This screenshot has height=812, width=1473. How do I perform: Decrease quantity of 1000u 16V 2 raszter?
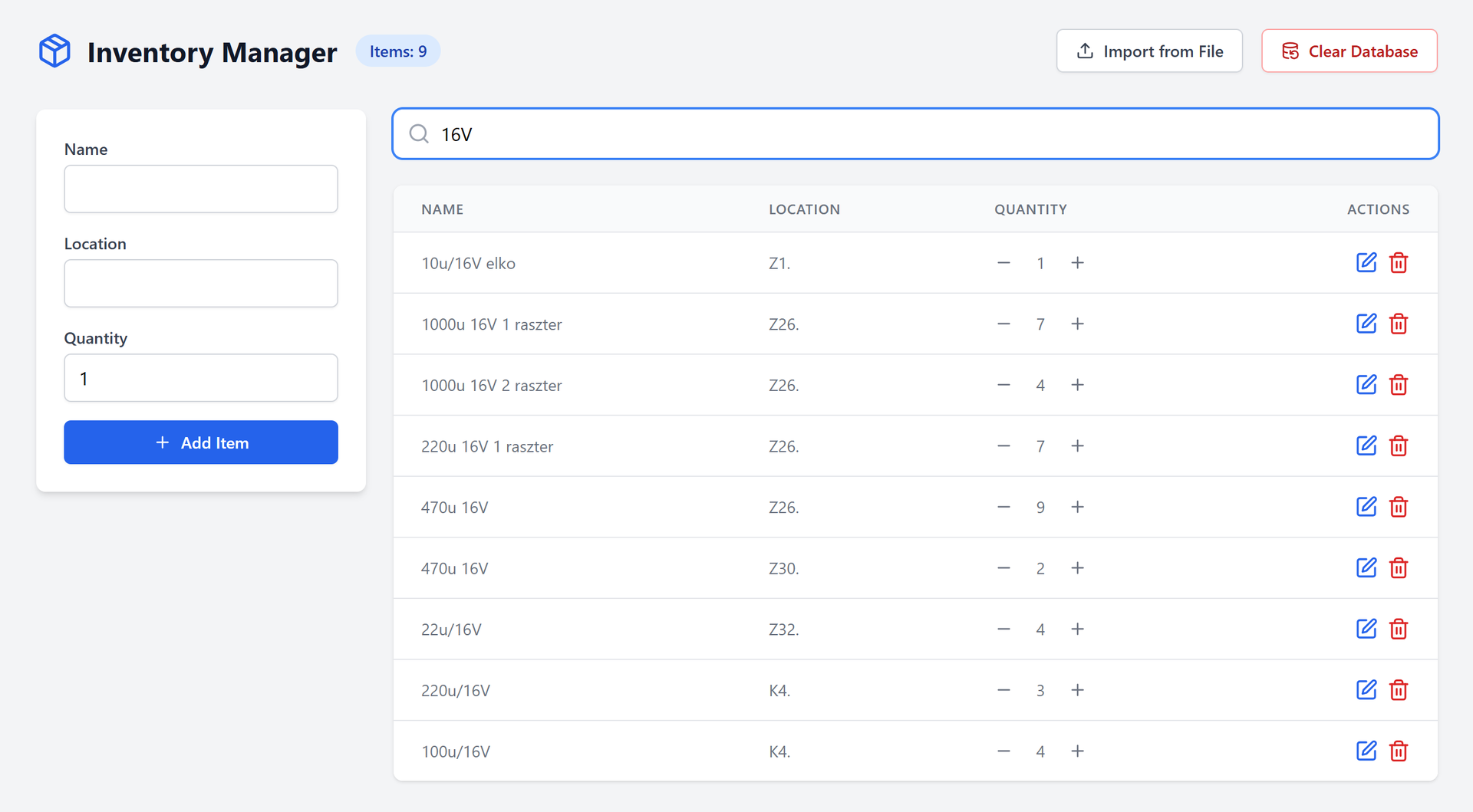(x=1003, y=385)
